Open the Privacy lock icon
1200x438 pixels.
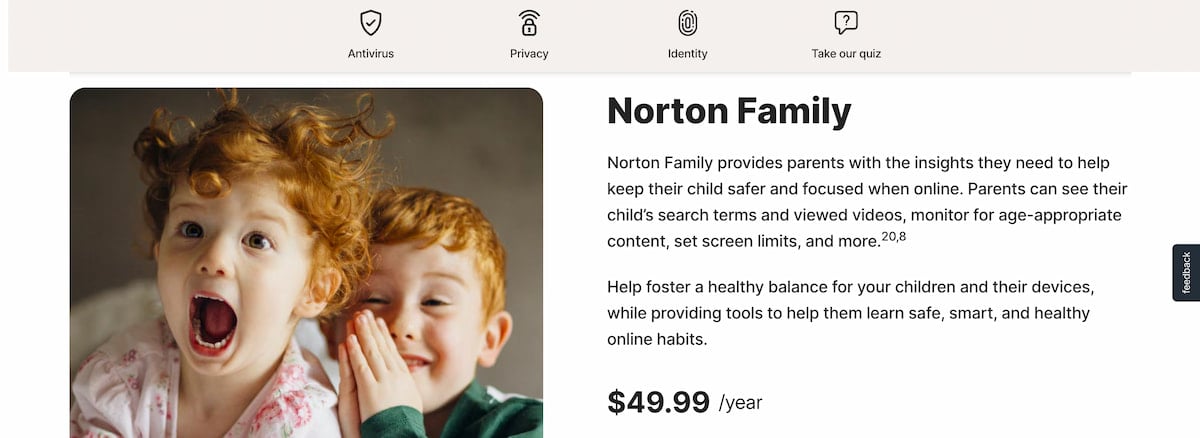[529, 22]
